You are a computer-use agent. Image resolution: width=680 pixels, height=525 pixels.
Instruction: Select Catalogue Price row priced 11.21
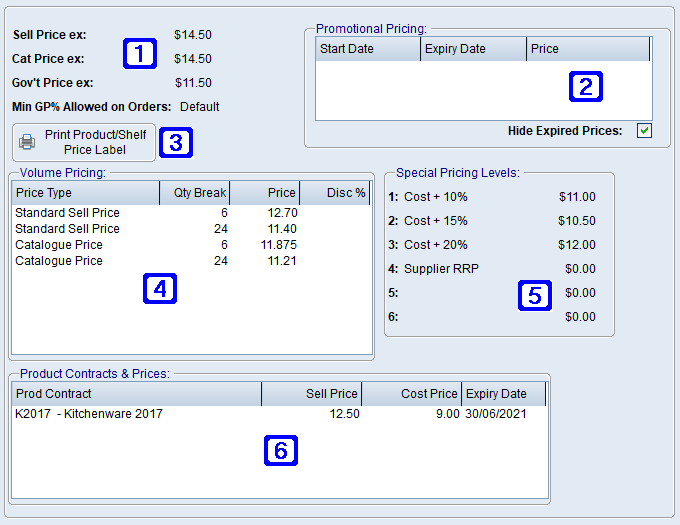pos(191,261)
